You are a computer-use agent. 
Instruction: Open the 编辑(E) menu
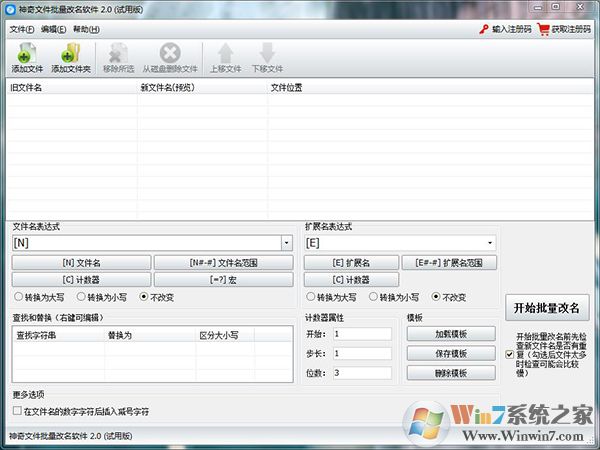[x=54, y=29]
